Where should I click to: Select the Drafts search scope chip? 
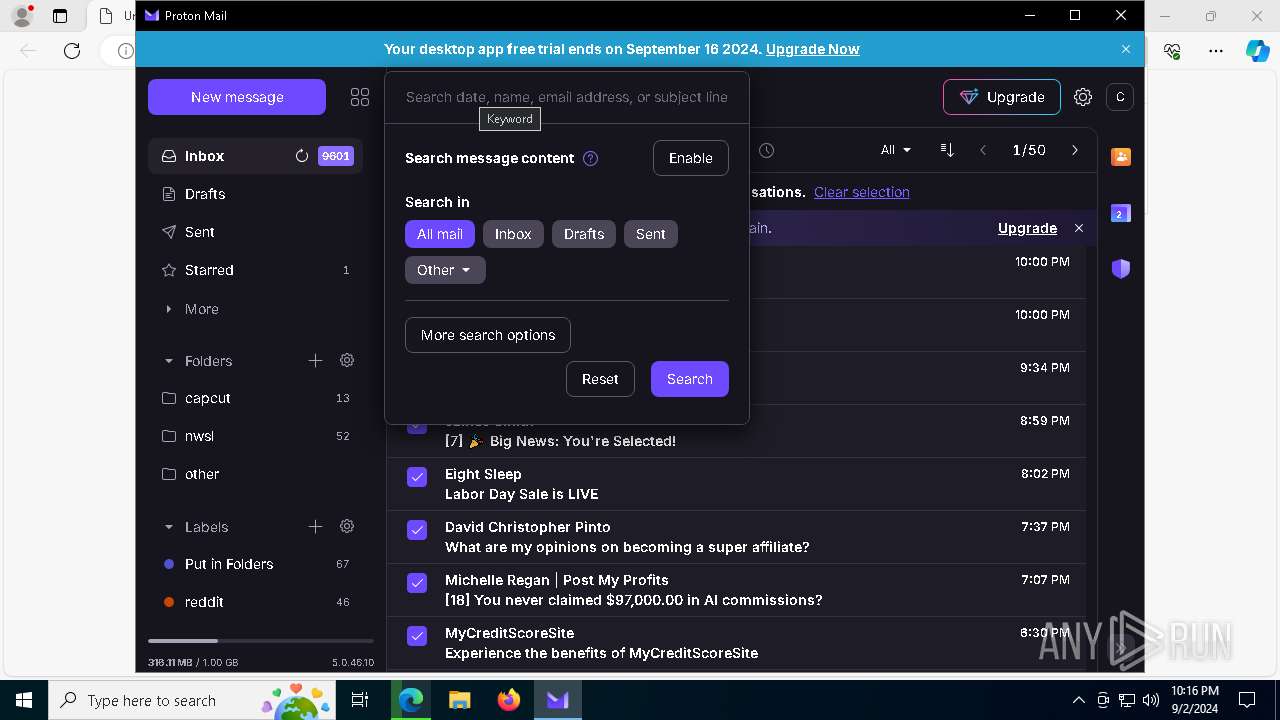tap(584, 234)
